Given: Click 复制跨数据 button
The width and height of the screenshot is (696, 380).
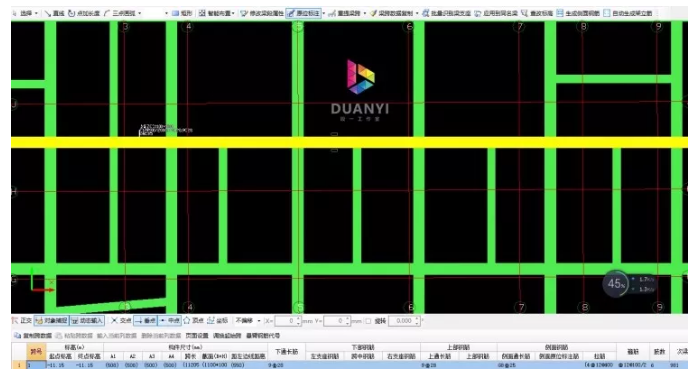Looking at the screenshot, I should (33, 336).
